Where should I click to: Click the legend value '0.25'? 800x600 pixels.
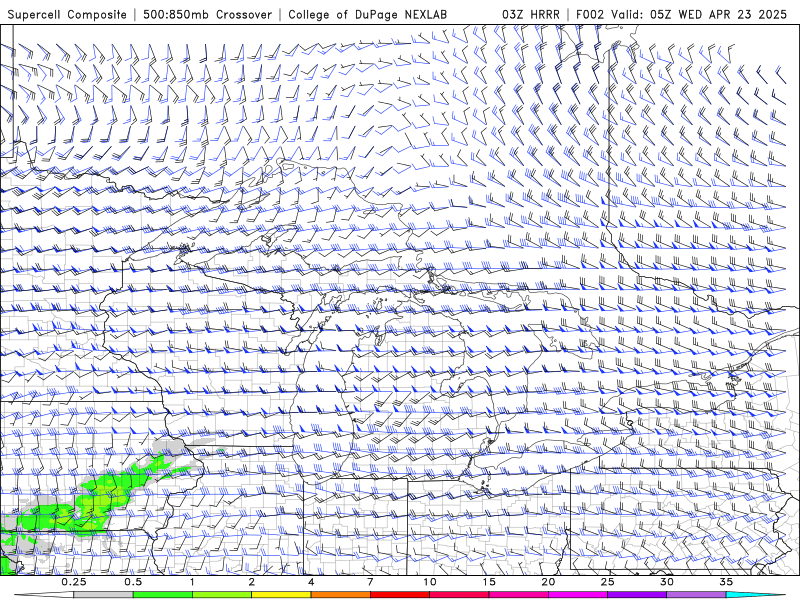pyautogui.click(x=74, y=582)
